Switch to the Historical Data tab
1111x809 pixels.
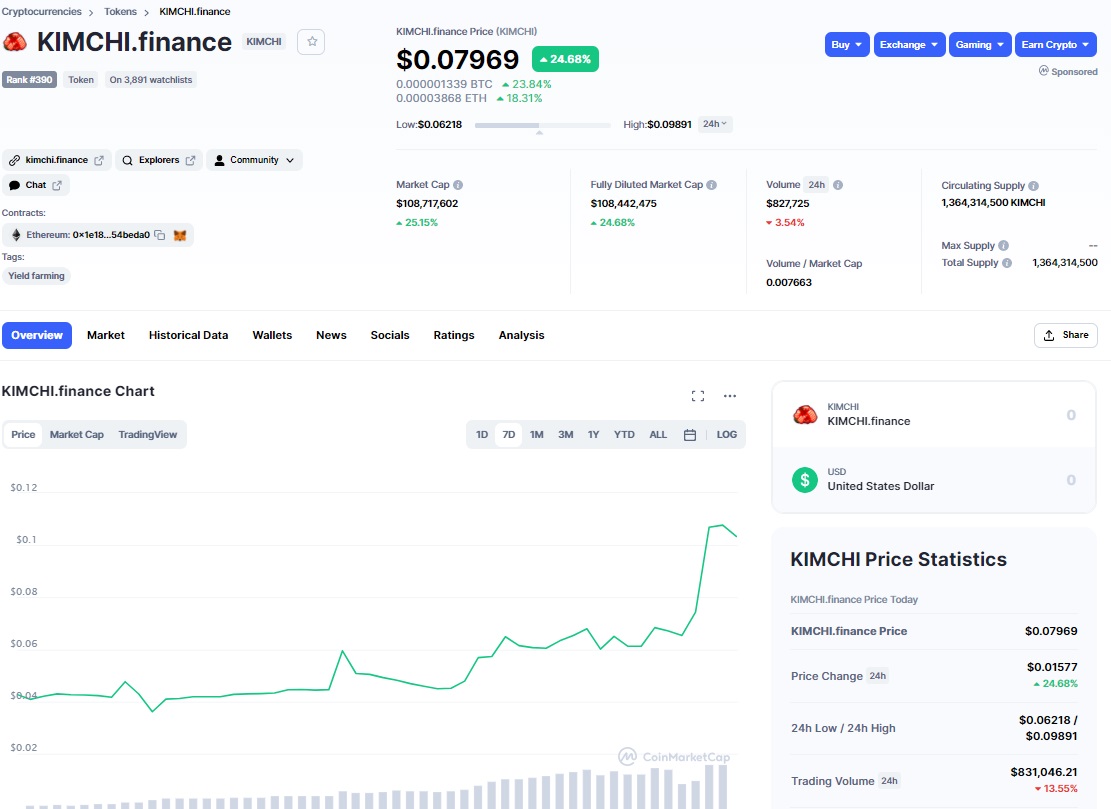pos(188,335)
